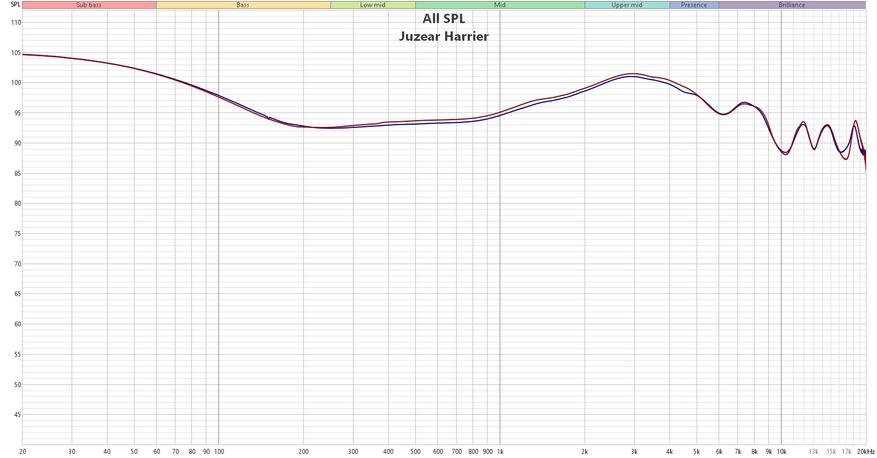Select the 85 value on the SPL axis
The image size is (877, 458).
coord(17,174)
